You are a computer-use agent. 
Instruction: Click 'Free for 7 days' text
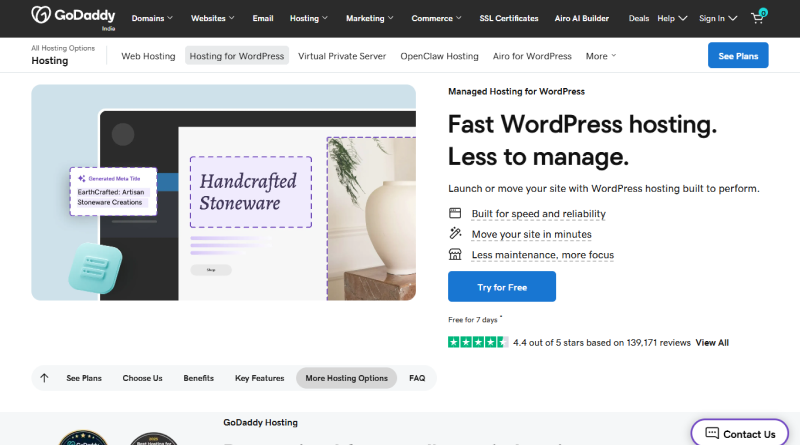tap(472, 320)
